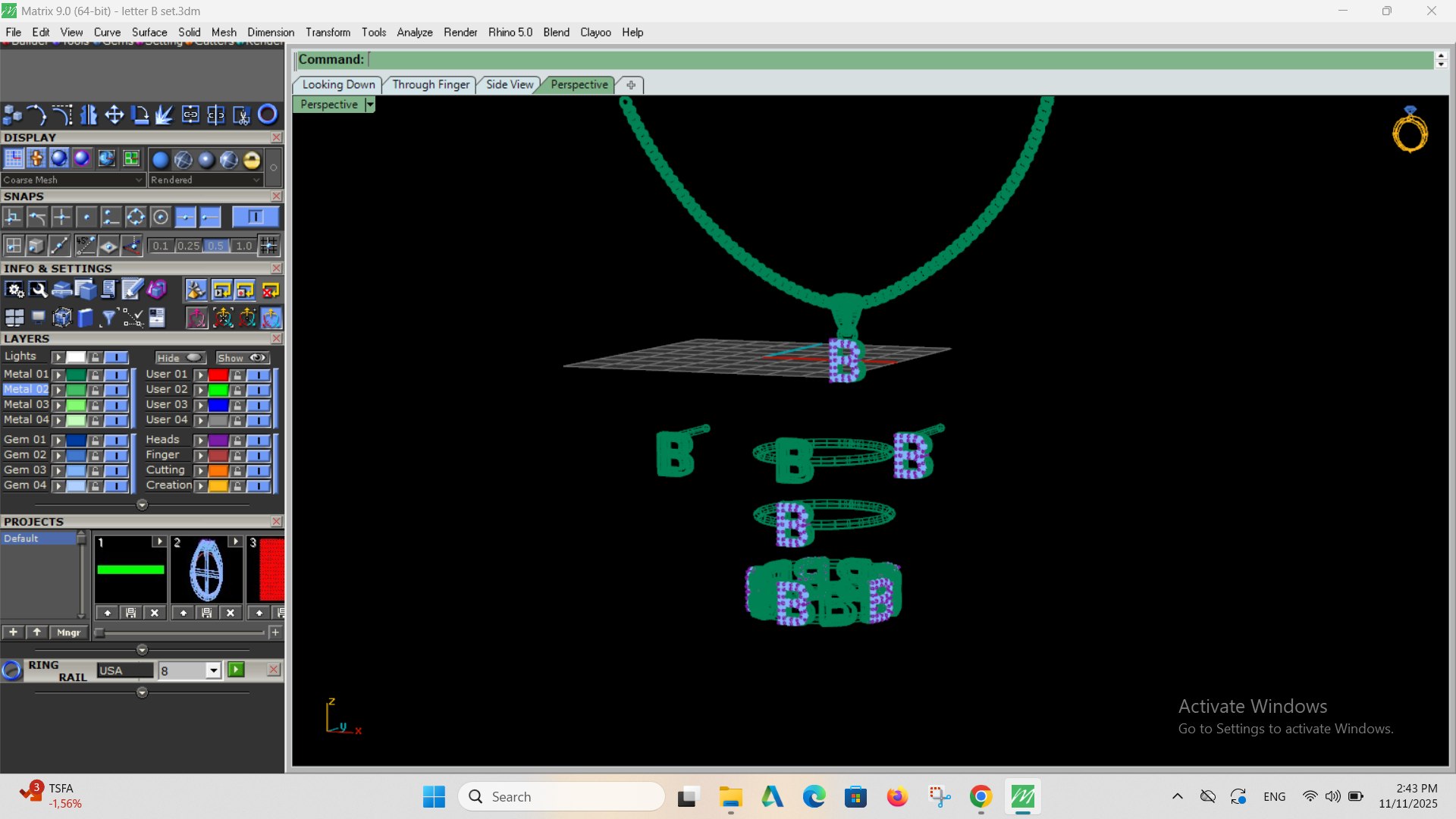
Task: Click the four-pane viewport layout icon
Action: pos(14,318)
